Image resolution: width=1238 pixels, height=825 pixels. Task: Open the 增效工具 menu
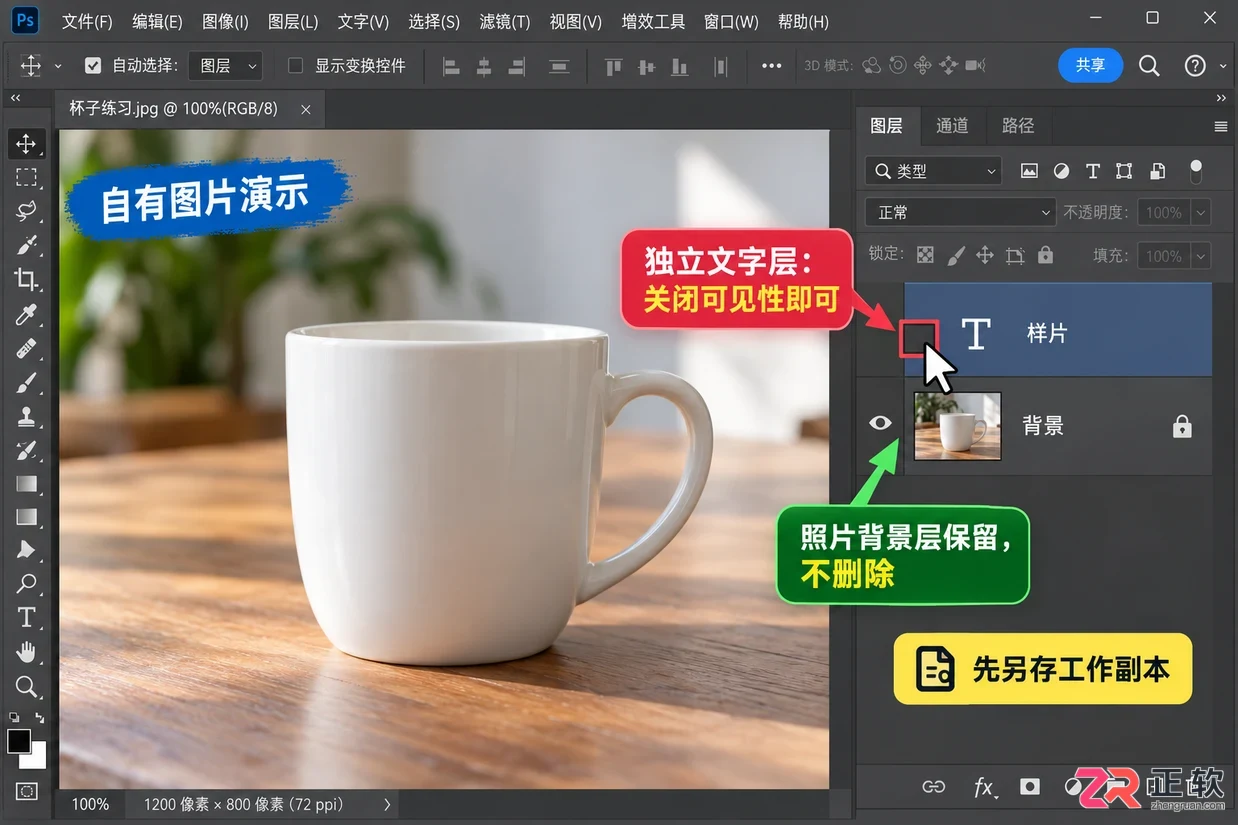(653, 21)
